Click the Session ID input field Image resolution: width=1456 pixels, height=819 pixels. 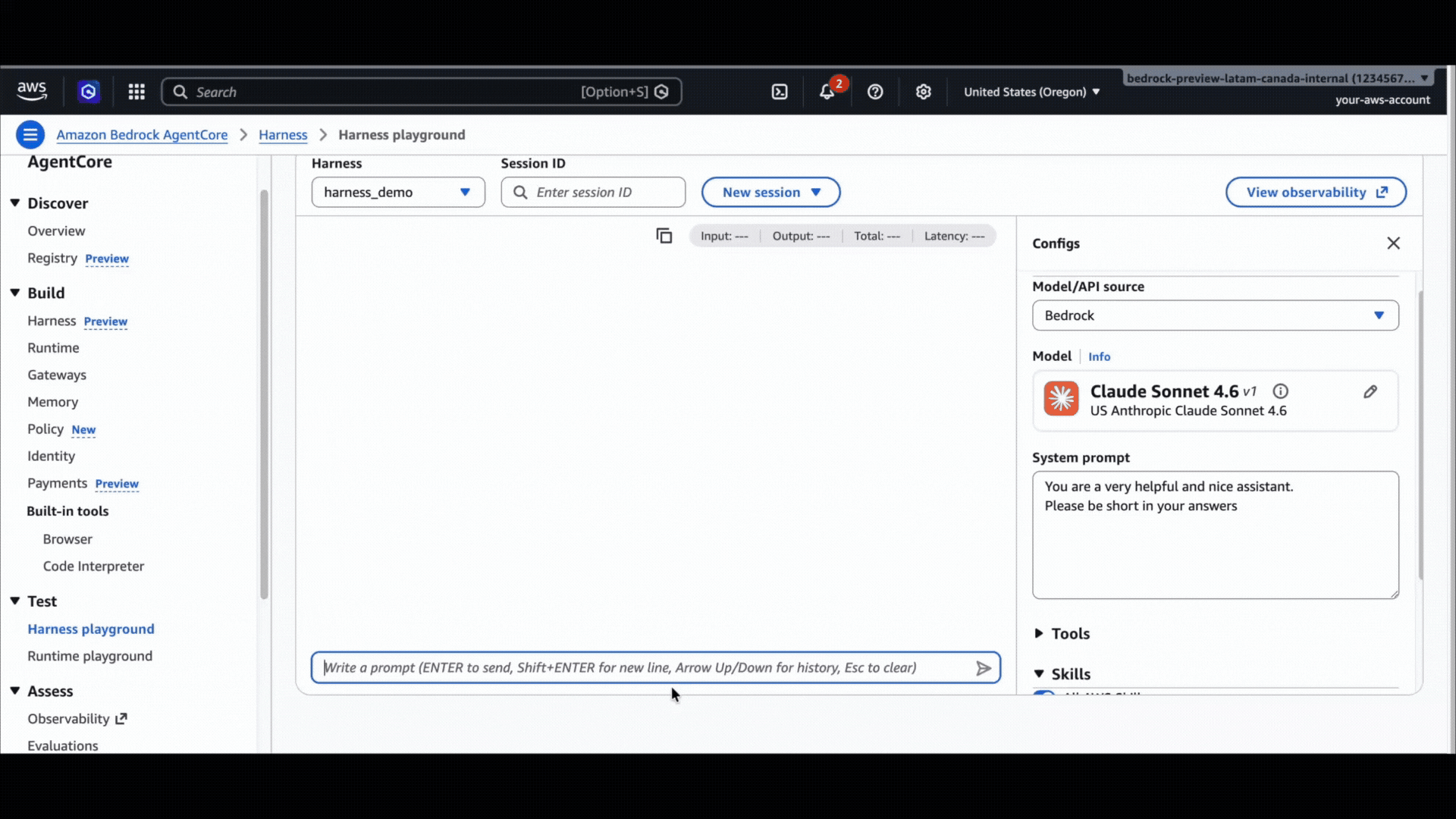(x=593, y=193)
